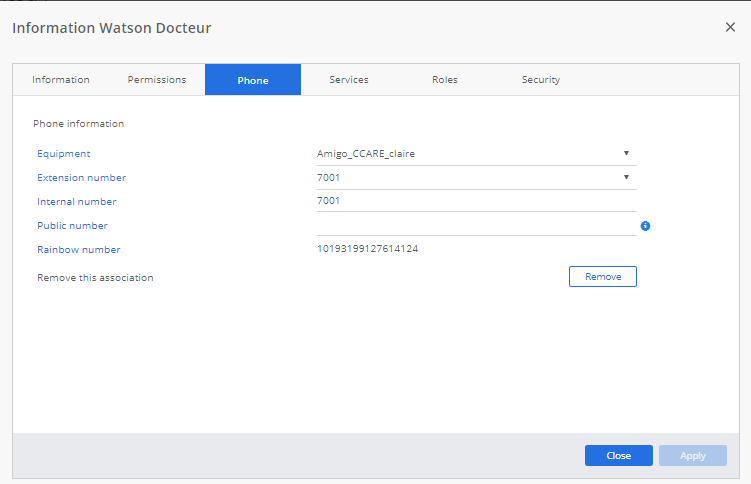Close the dialog with the X icon
Screen dimensions: 751x484
[730, 27]
